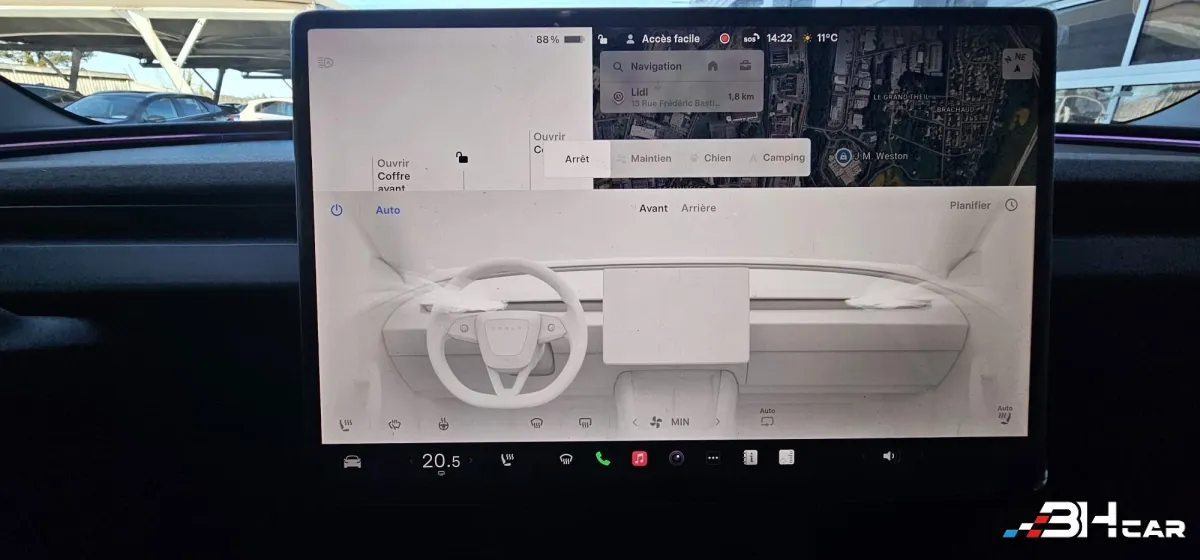1200x560 pixels.
Task: Toggle heated steering wheel
Action: [442, 424]
